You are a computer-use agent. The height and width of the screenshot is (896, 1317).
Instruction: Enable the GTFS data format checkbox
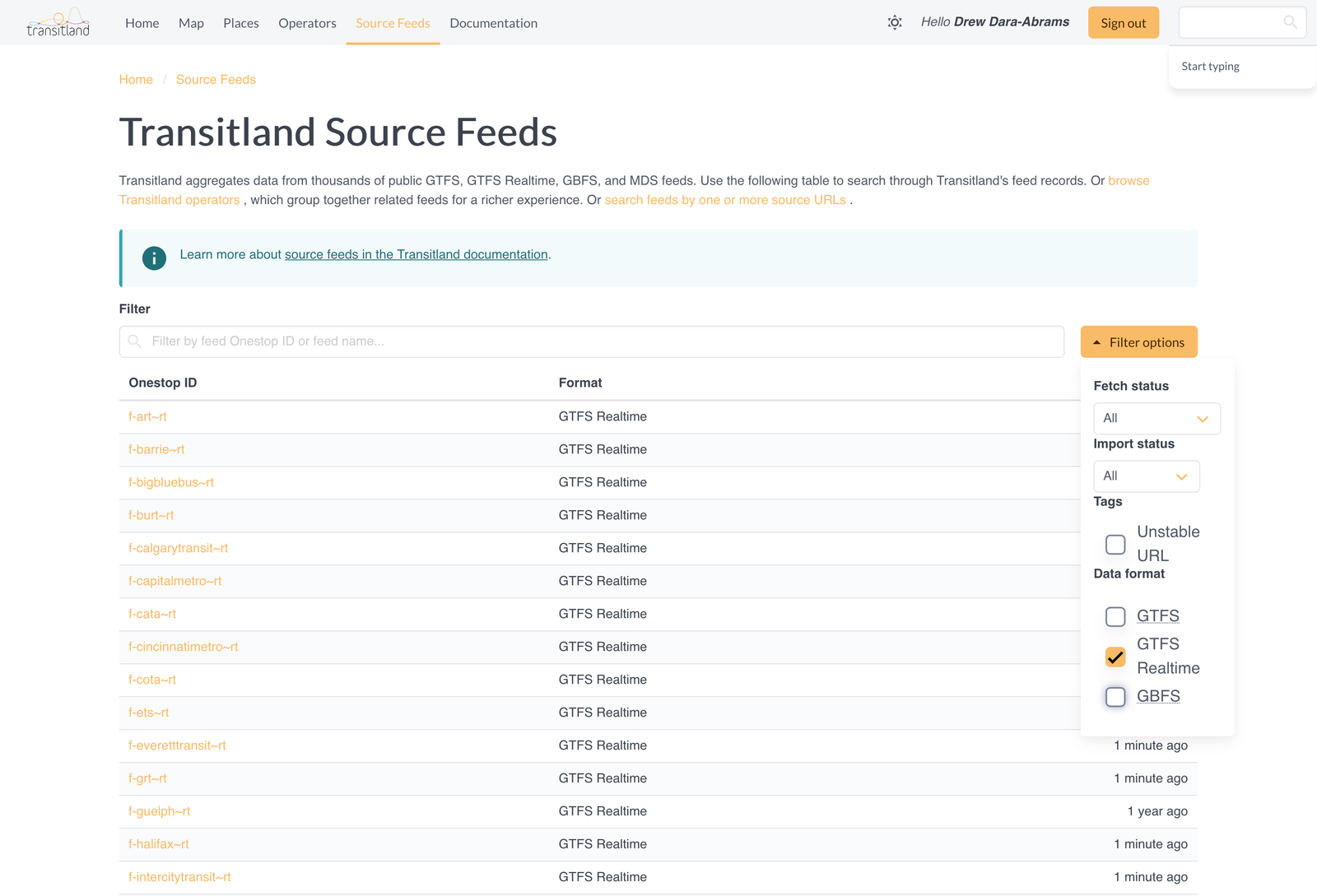(x=1115, y=616)
